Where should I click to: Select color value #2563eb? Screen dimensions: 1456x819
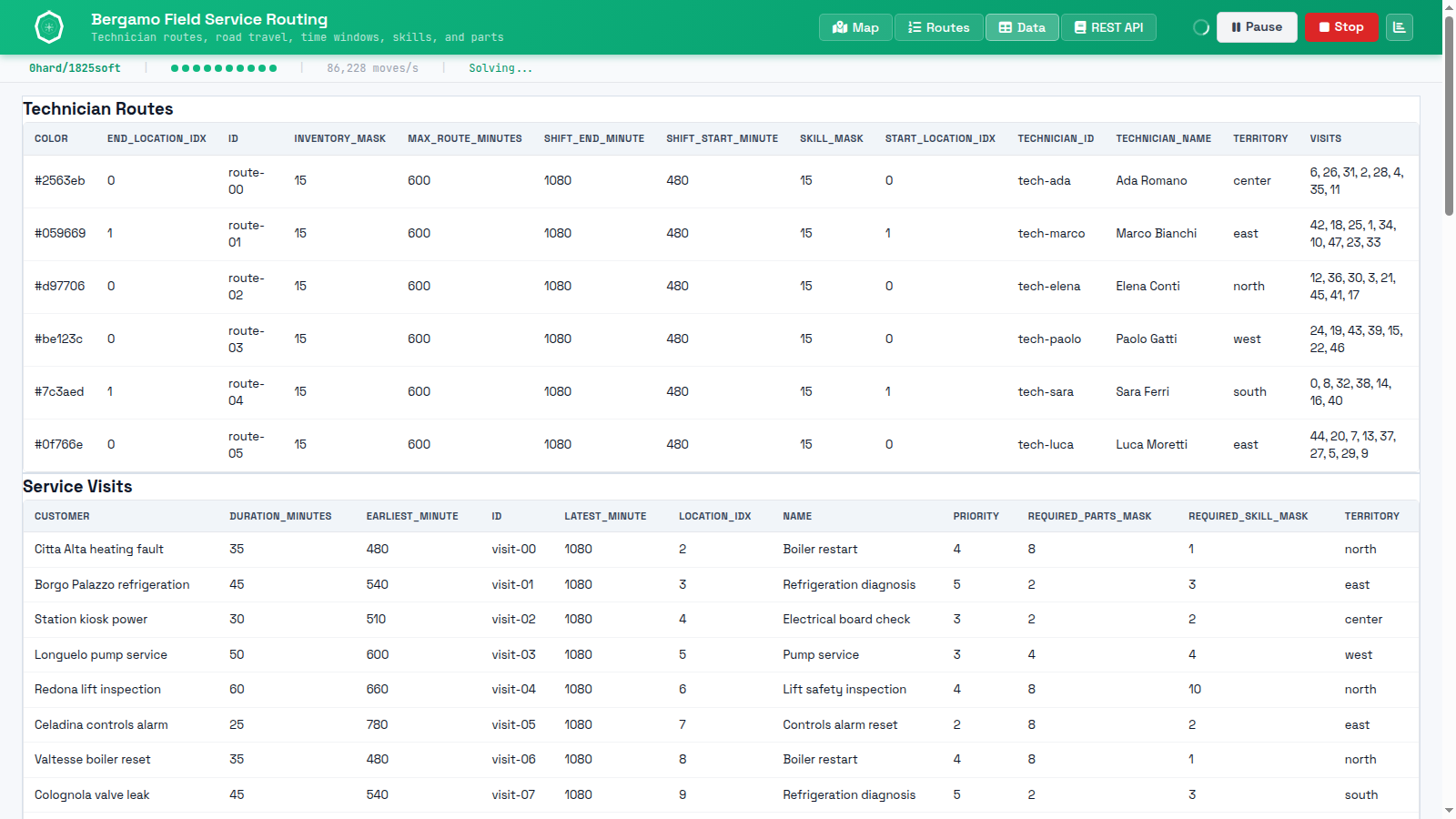click(60, 181)
